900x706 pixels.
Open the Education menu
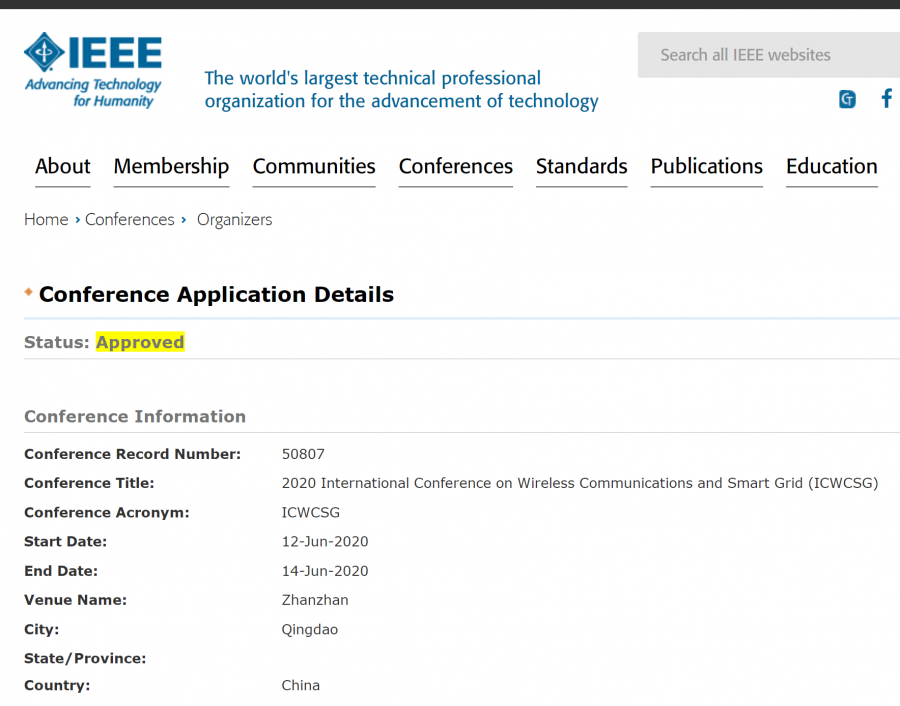(x=831, y=167)
